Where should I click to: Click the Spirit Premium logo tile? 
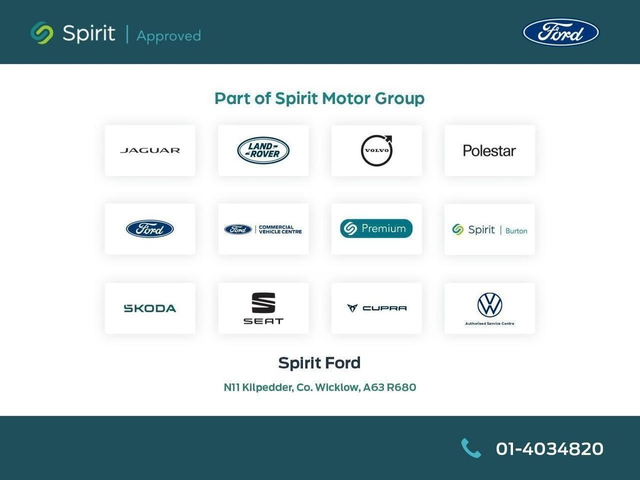[x=376, y=229]
